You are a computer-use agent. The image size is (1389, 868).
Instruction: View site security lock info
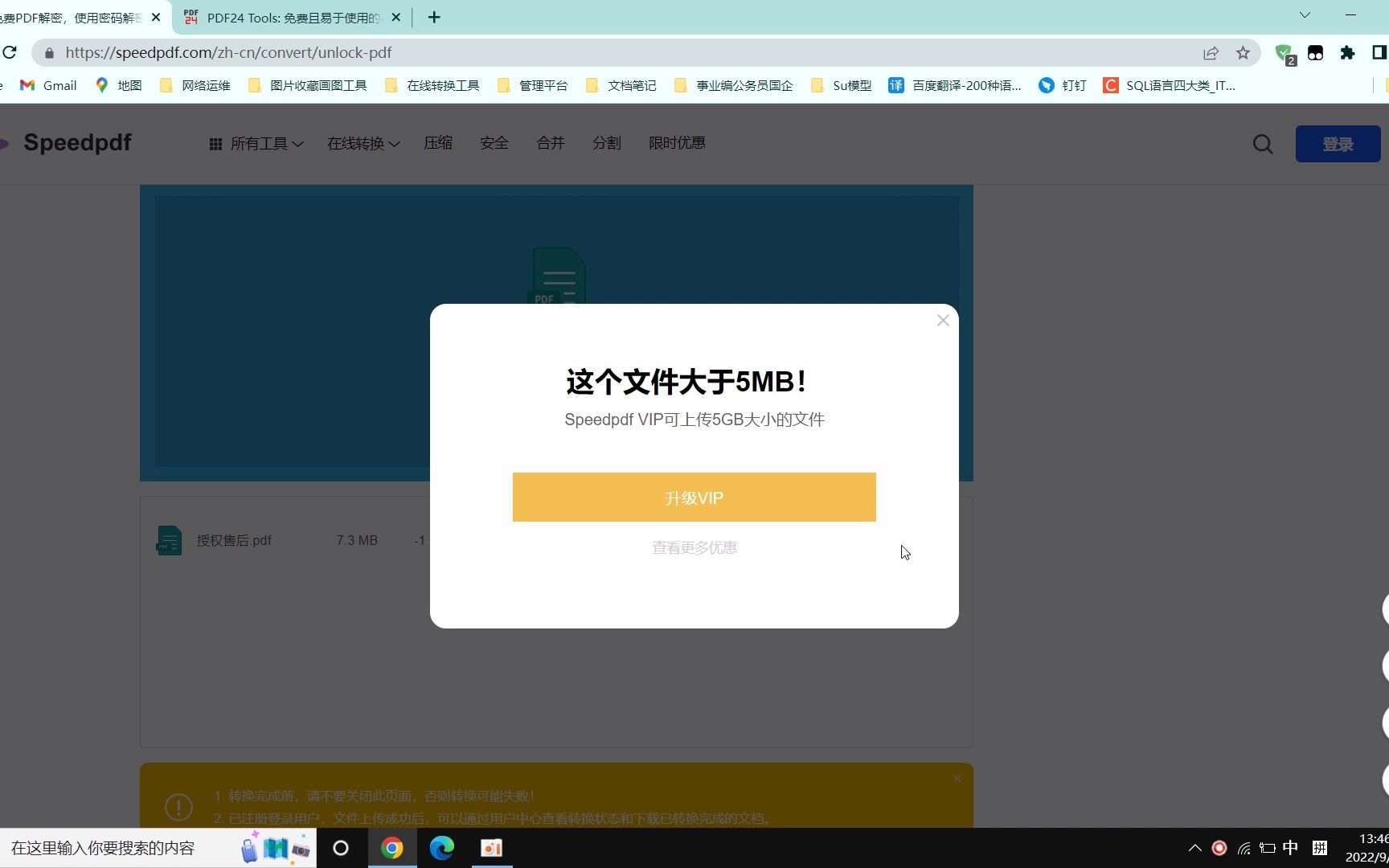point(49,53)
